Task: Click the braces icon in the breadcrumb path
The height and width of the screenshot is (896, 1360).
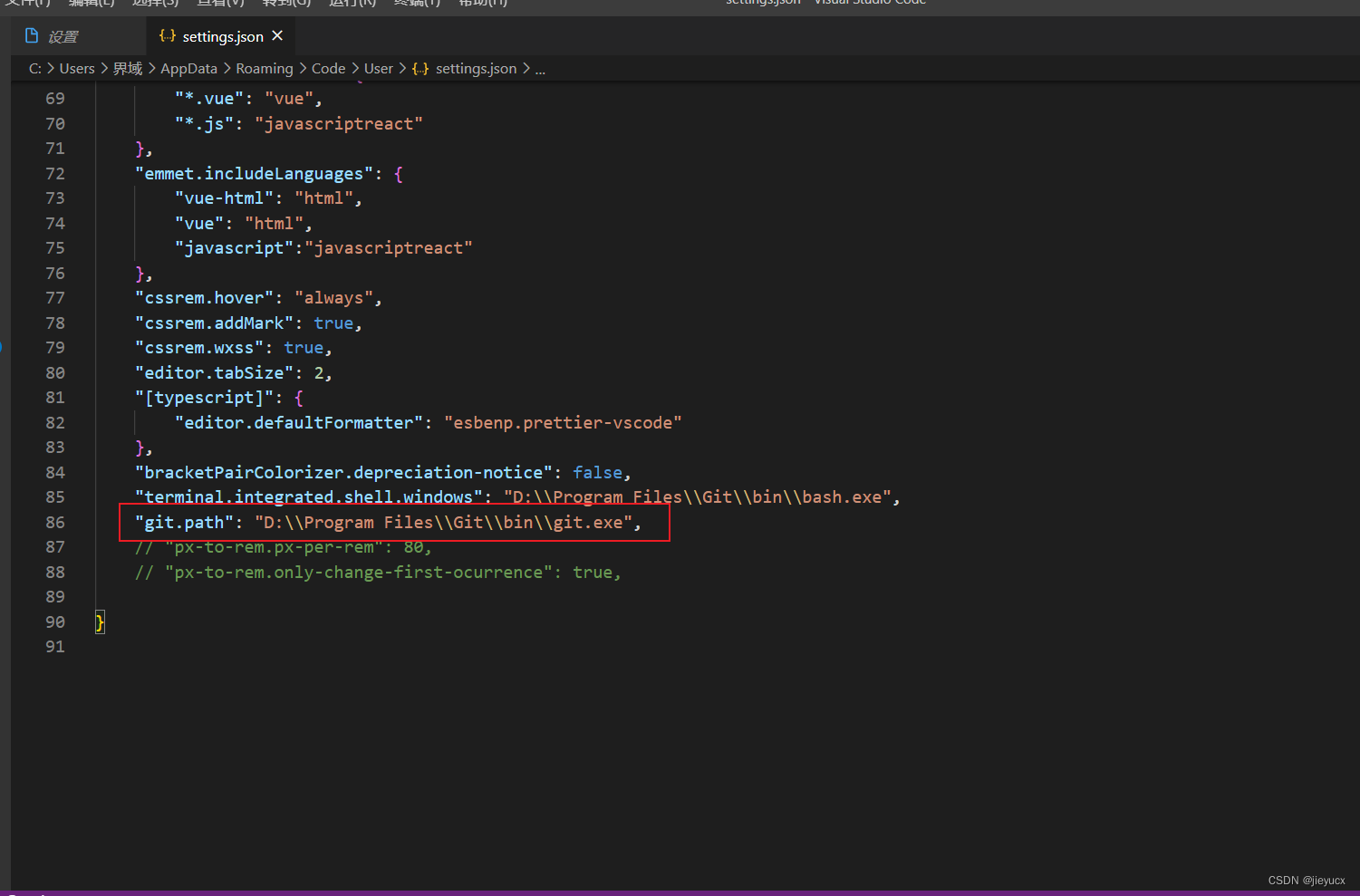Action: coord(420,68)
